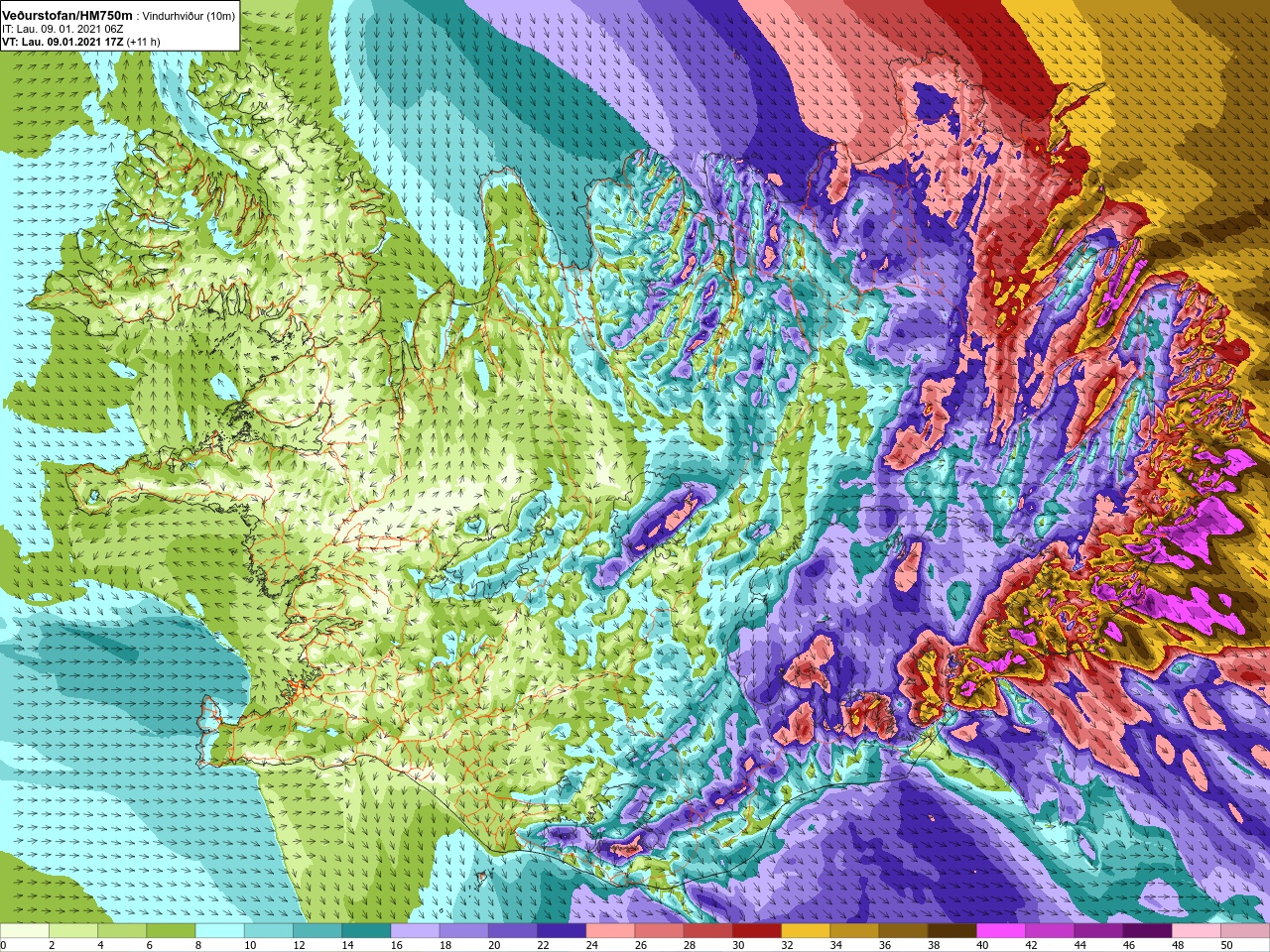Click the dark red 30–32 legend swatch

(757, 929)
